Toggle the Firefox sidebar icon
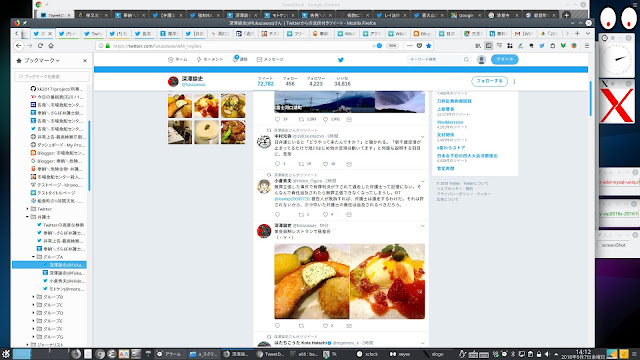Screen dimensions: 640x360 489,46
